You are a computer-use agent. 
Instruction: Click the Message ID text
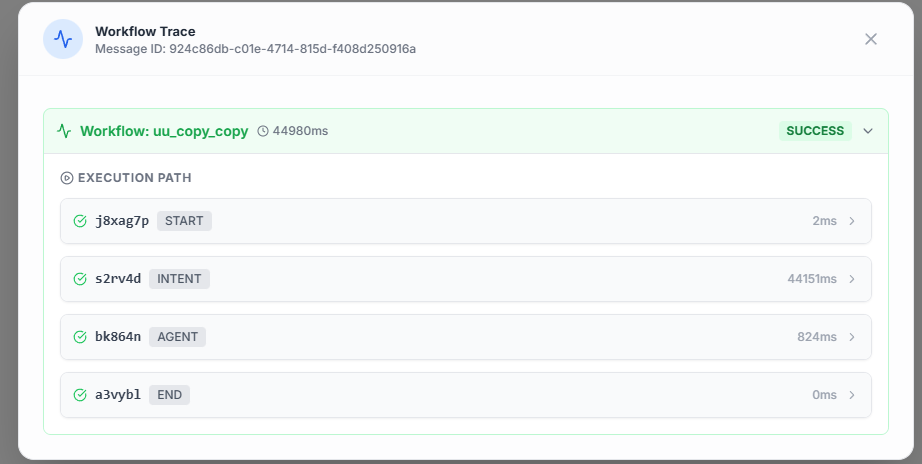tap(255, 49)
